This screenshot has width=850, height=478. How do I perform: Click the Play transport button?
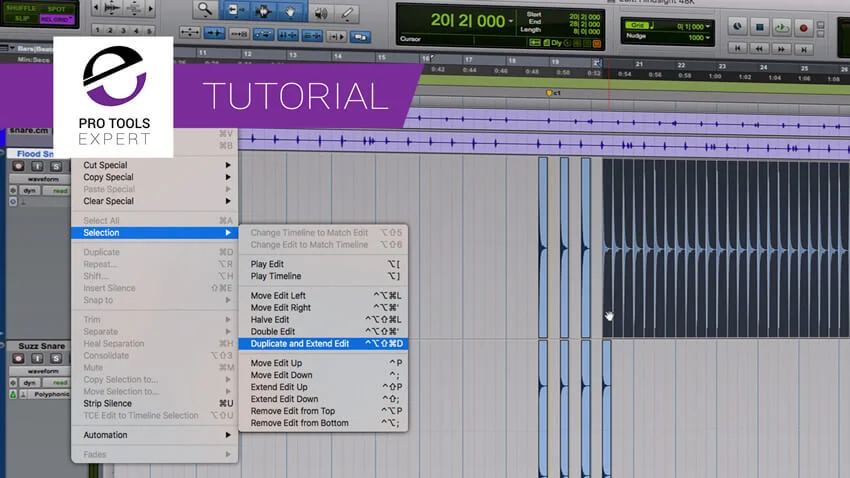781,27
